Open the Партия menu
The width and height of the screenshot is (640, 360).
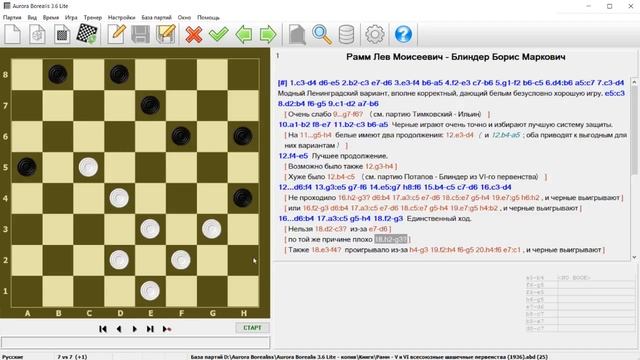[12, 18]
